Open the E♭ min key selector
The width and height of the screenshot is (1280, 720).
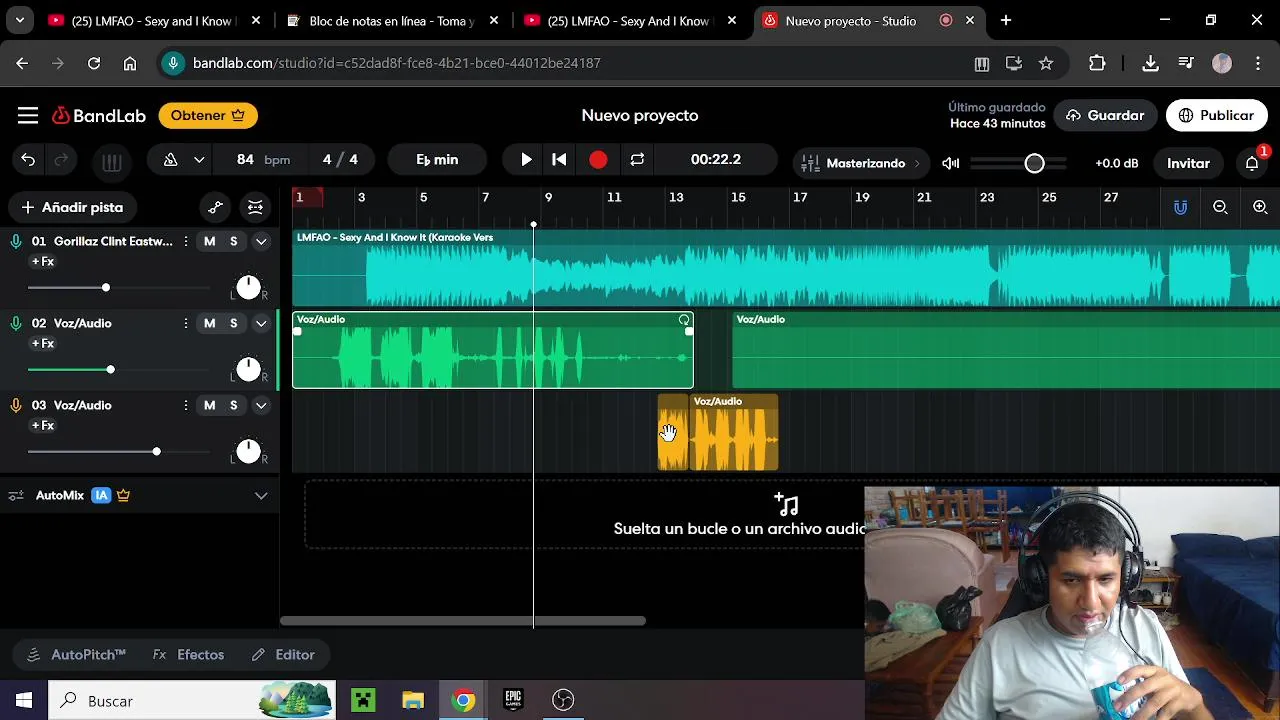click(437, 160)
